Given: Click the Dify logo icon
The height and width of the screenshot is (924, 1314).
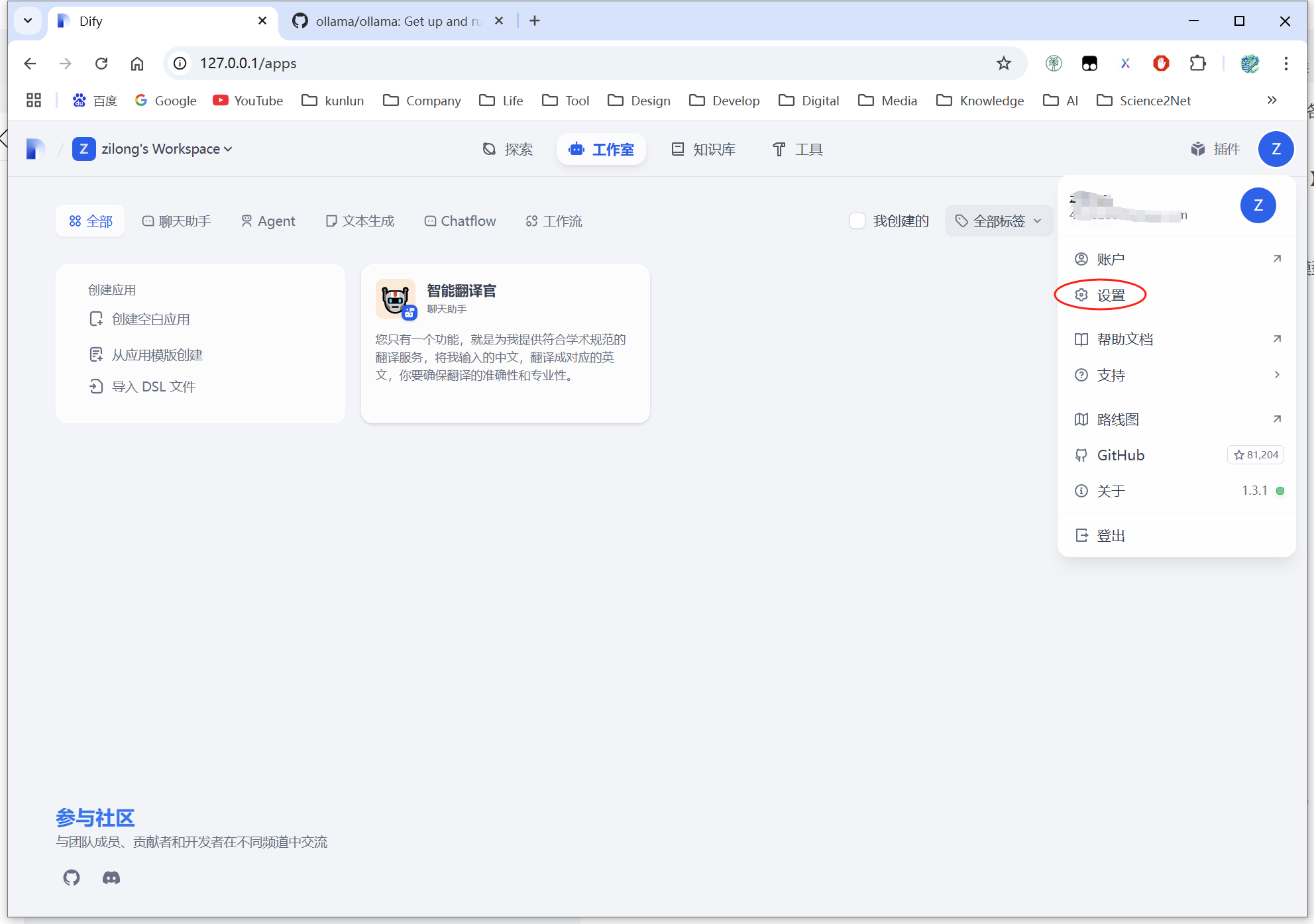Looking at the screenshot, I should coord(36,149).
